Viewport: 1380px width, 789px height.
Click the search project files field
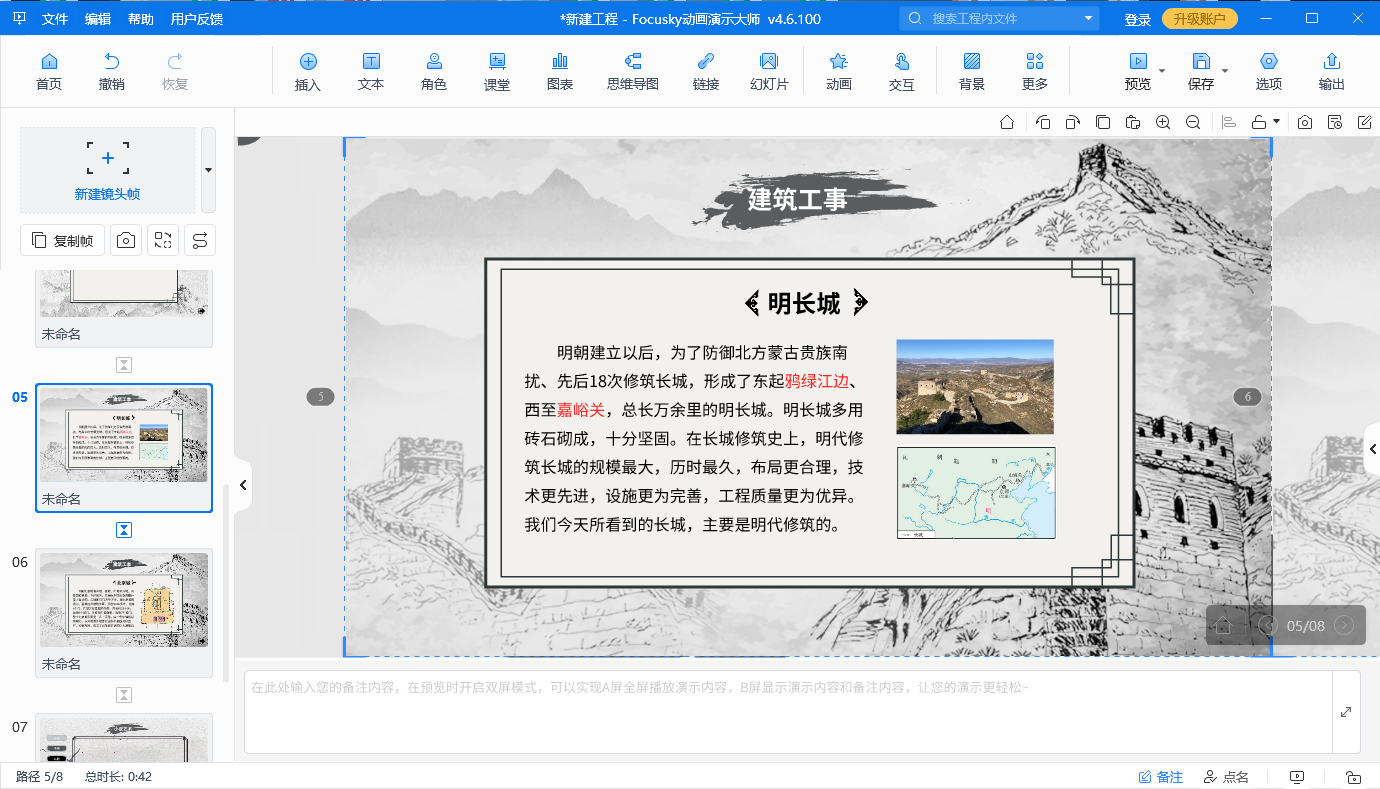[x=1000, y=18]
